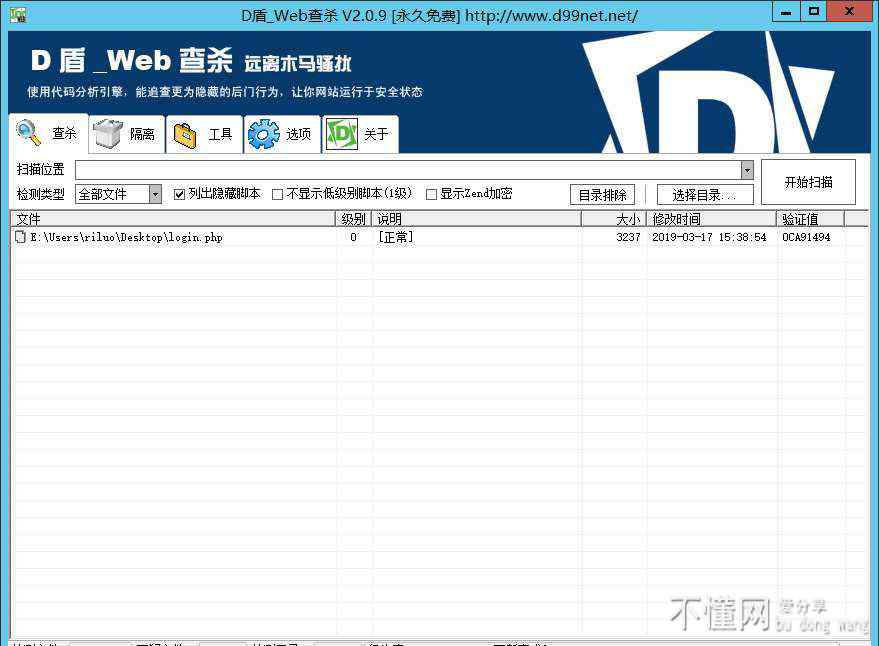Viewport: 879px width, 646px height.
Task: Click the 工具 toolbox icon
Action: (x=185, y=134)
